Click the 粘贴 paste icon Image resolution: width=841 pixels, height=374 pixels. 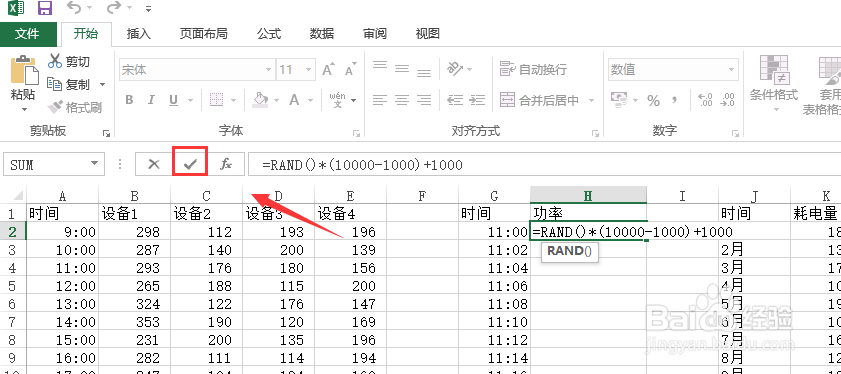24,70
